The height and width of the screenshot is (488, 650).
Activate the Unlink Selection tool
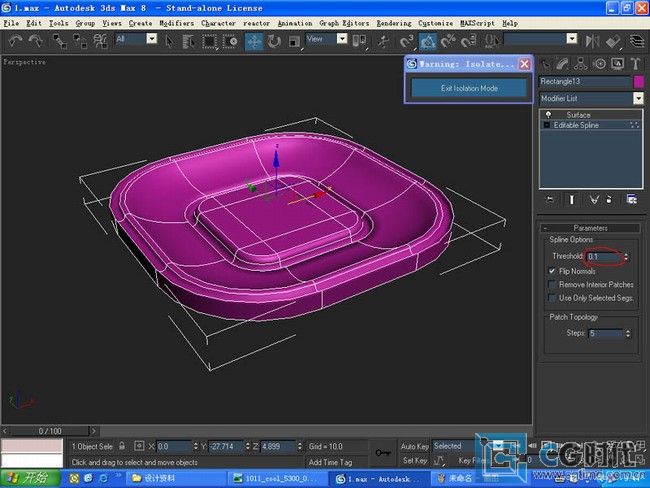[80, 41]
